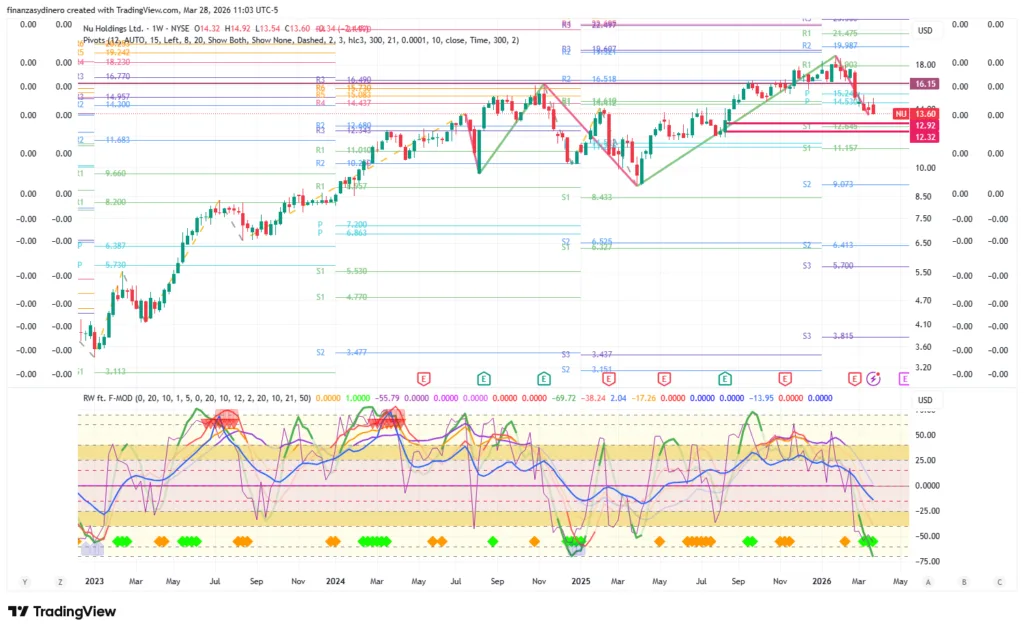Select the red earnings marker near November 2025
Viewport: 1024px width, 632px height.
click(x=785, y=379)
